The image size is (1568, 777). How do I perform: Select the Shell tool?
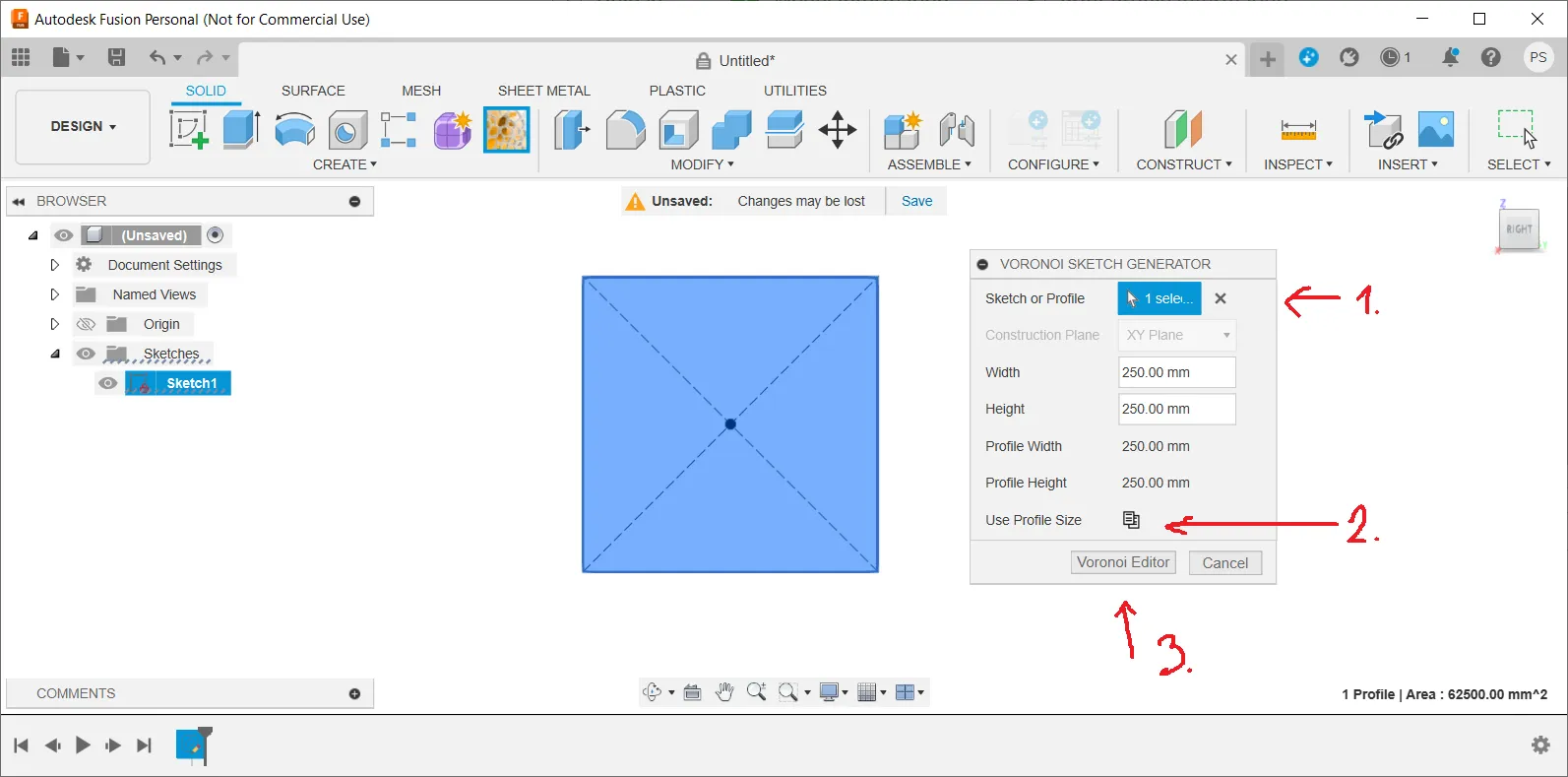(678, 129)
